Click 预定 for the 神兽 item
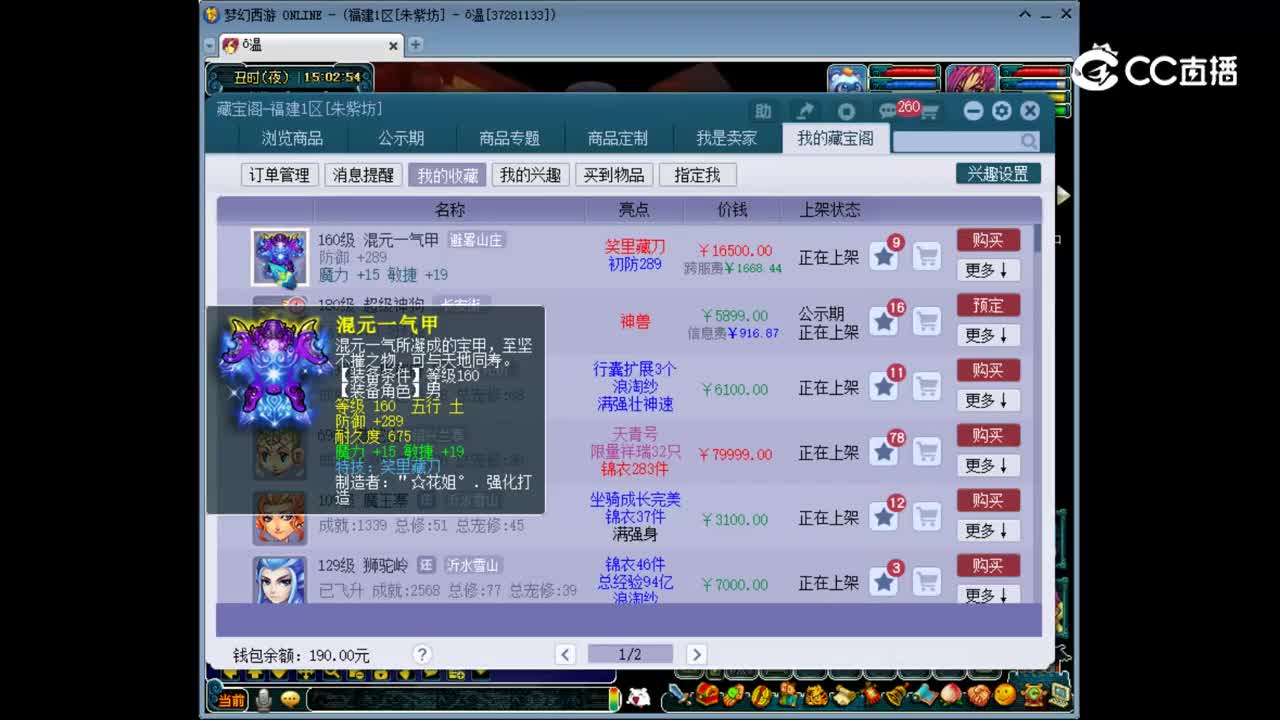The image size is (1280, 720). (x=988, y=305)
